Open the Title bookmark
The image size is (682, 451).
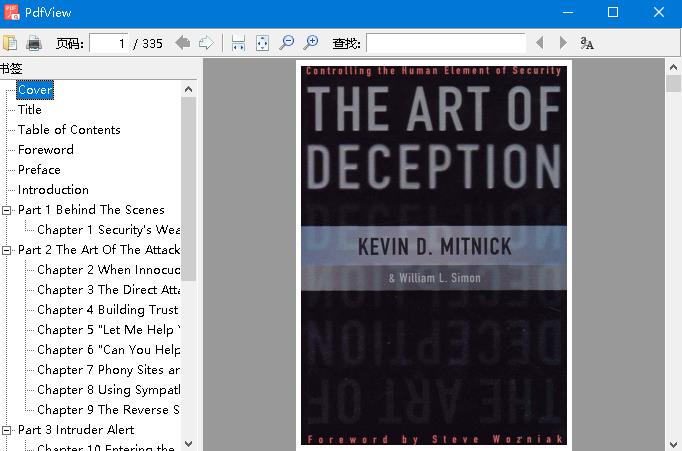[30, 110]
